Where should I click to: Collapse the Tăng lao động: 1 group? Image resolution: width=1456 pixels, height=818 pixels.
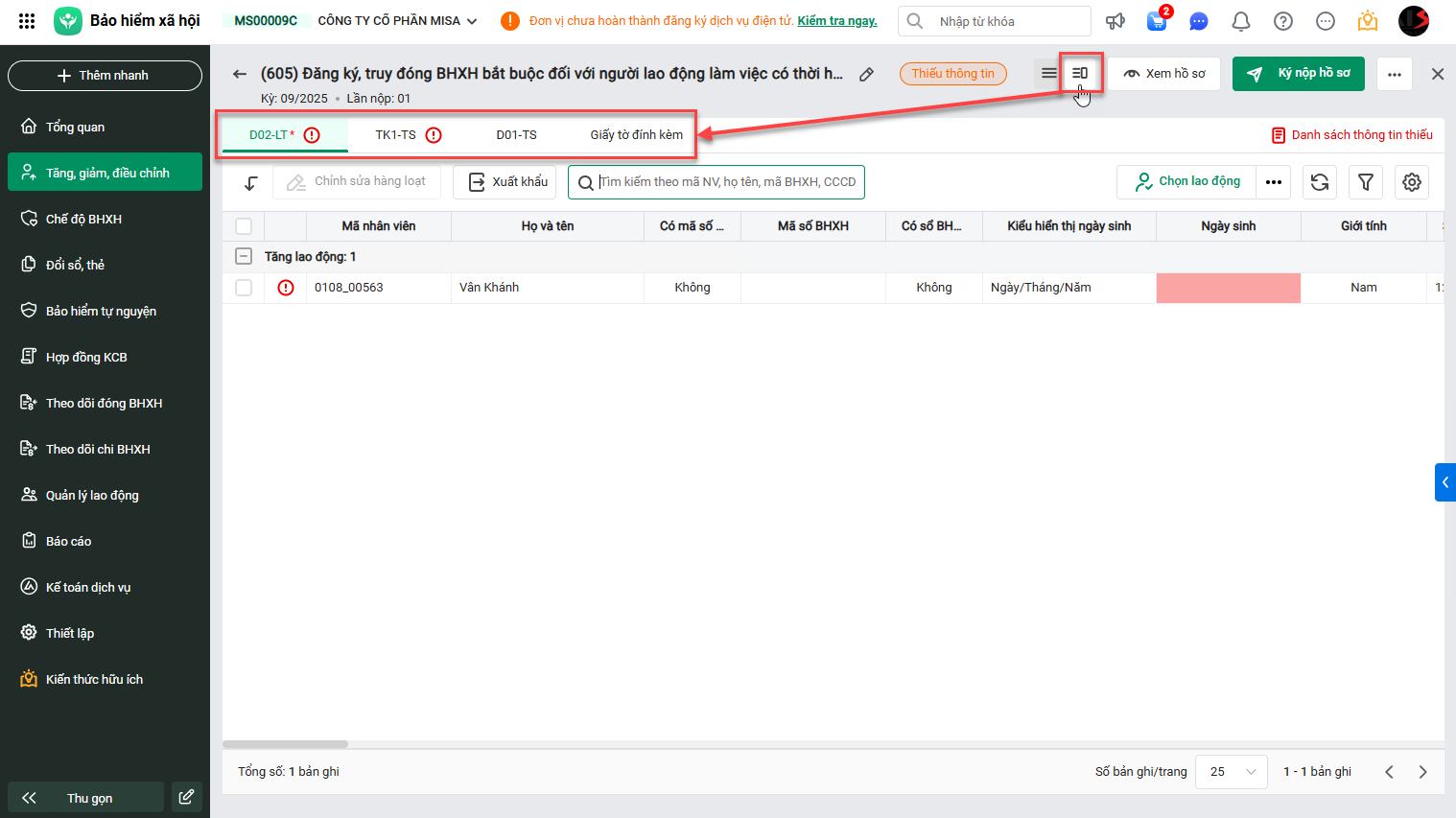(244, 257)
